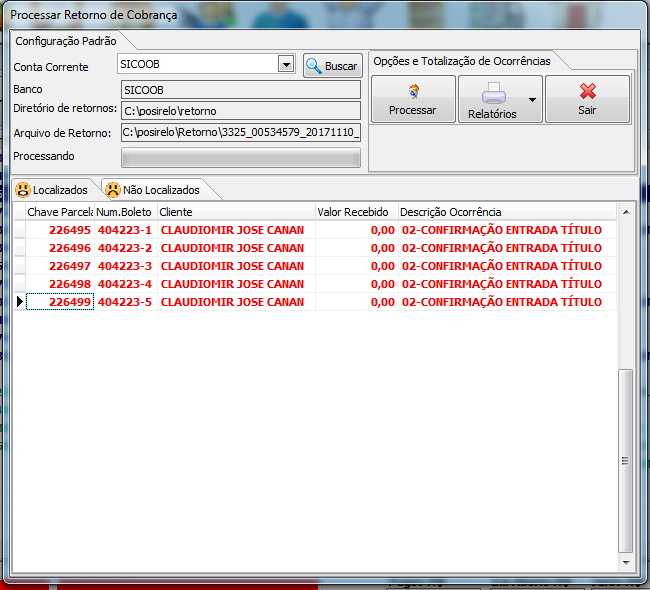Click the Descrição Ocorrência column header
The height and width of the screenshot is (590, 650).
tap(507, 212)
